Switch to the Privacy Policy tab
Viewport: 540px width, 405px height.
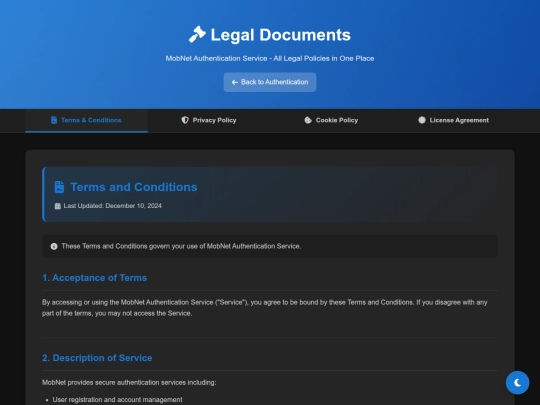tap(209, 120)
